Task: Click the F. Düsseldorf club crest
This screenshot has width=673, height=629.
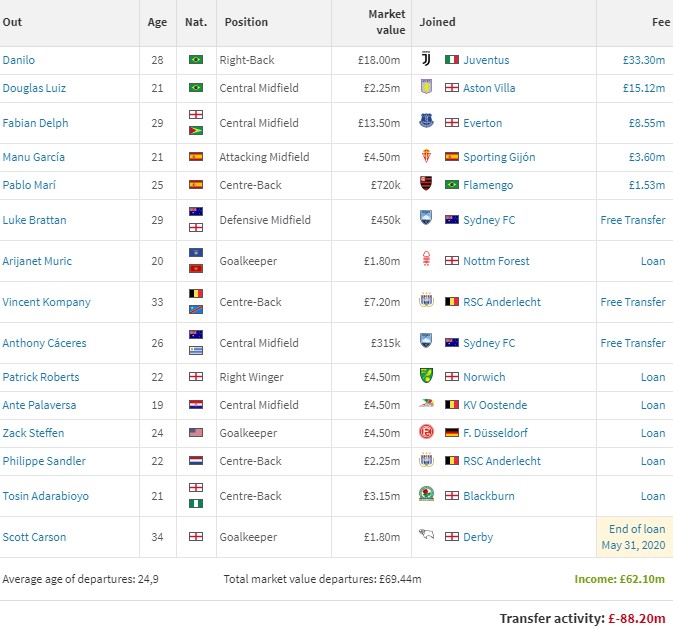Action: pyautogui.click(x=428, y=433)
